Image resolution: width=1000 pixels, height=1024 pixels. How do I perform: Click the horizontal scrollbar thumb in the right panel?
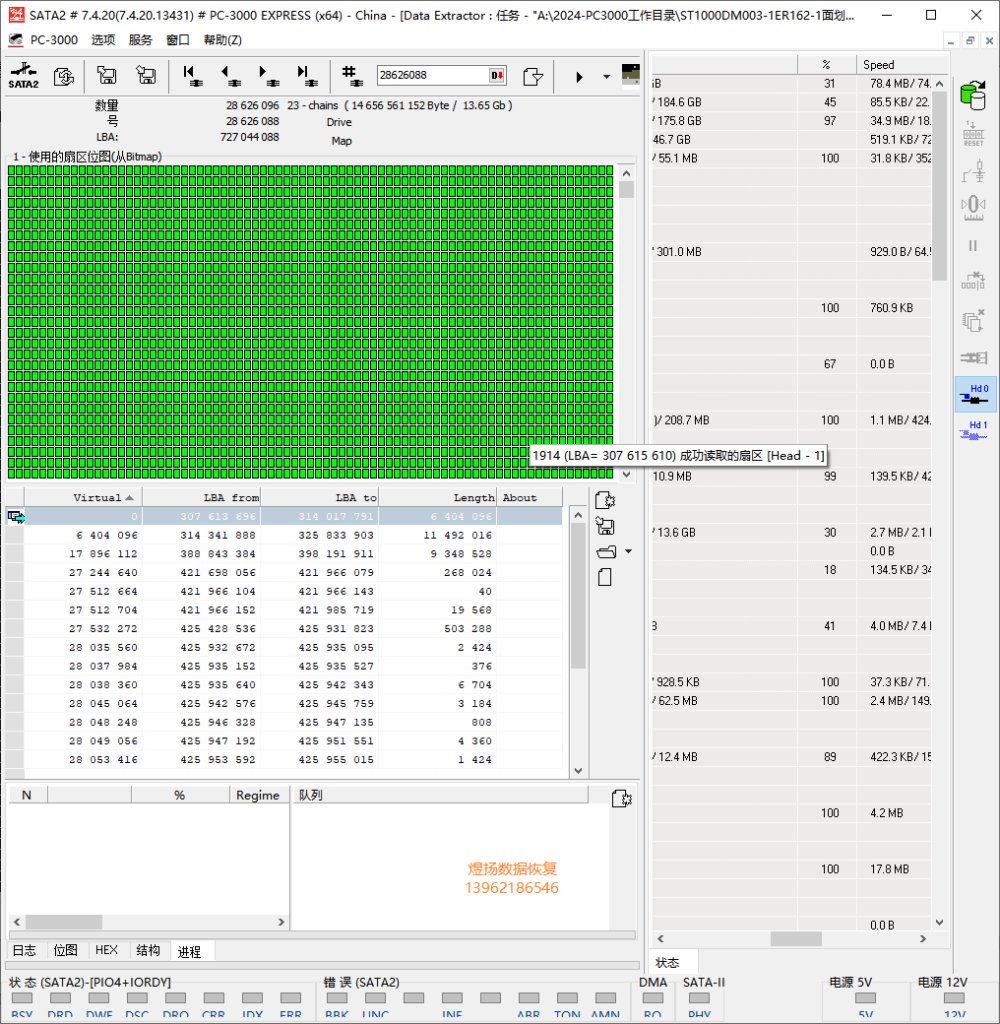point(796,939)
